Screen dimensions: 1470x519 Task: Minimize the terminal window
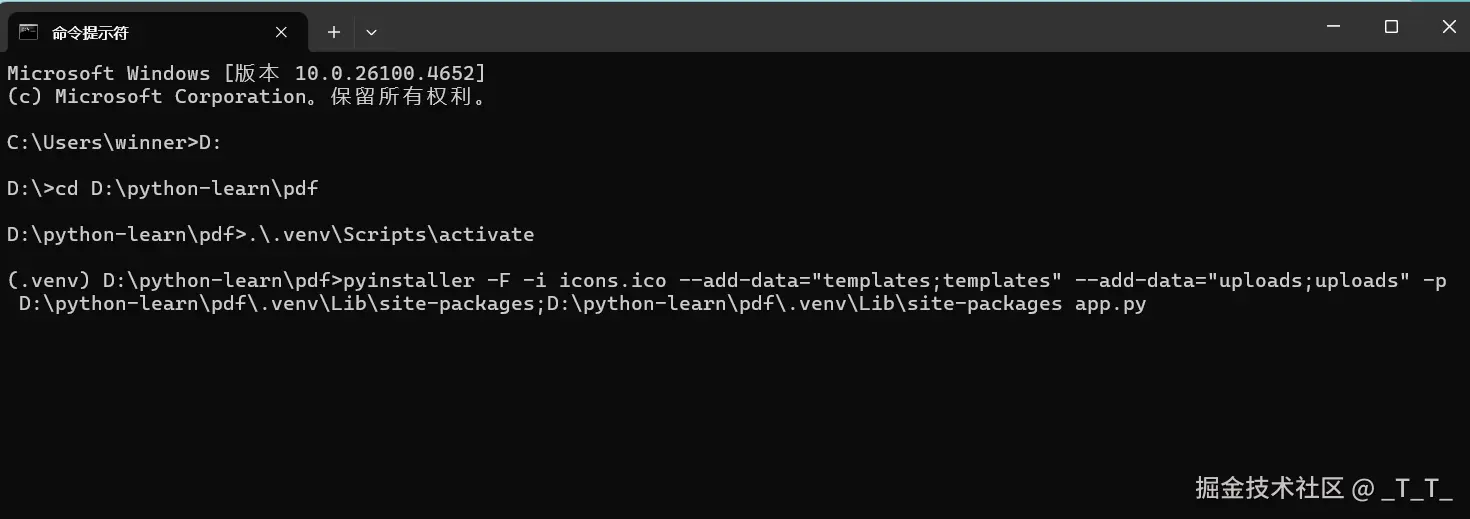click(x=1332, y=27)
